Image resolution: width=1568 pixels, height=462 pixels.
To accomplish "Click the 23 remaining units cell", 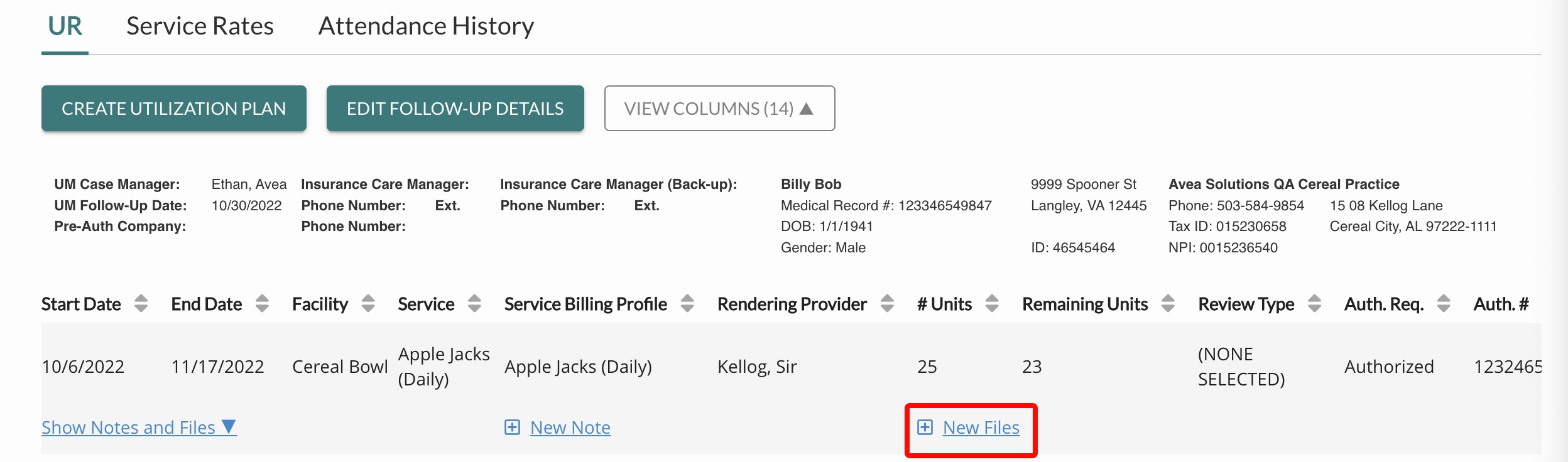I will coord(1032,367).
